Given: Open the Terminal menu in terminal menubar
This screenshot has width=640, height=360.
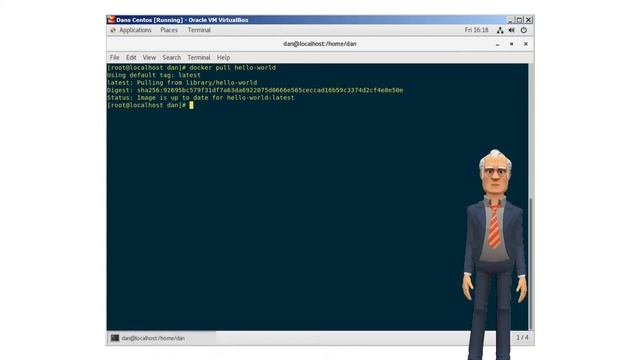Looking at the screenshot, I should point(199,58).
